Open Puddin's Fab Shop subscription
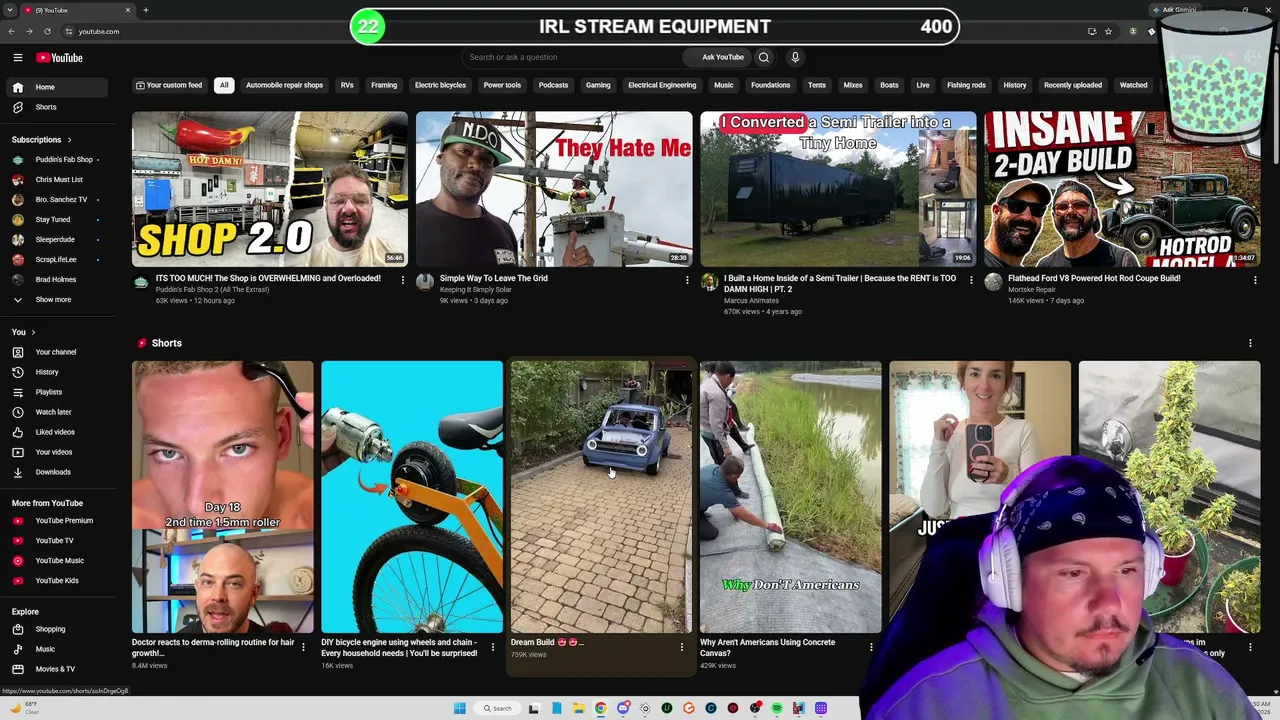This screenshot has width=1280, height=720. 56,159
